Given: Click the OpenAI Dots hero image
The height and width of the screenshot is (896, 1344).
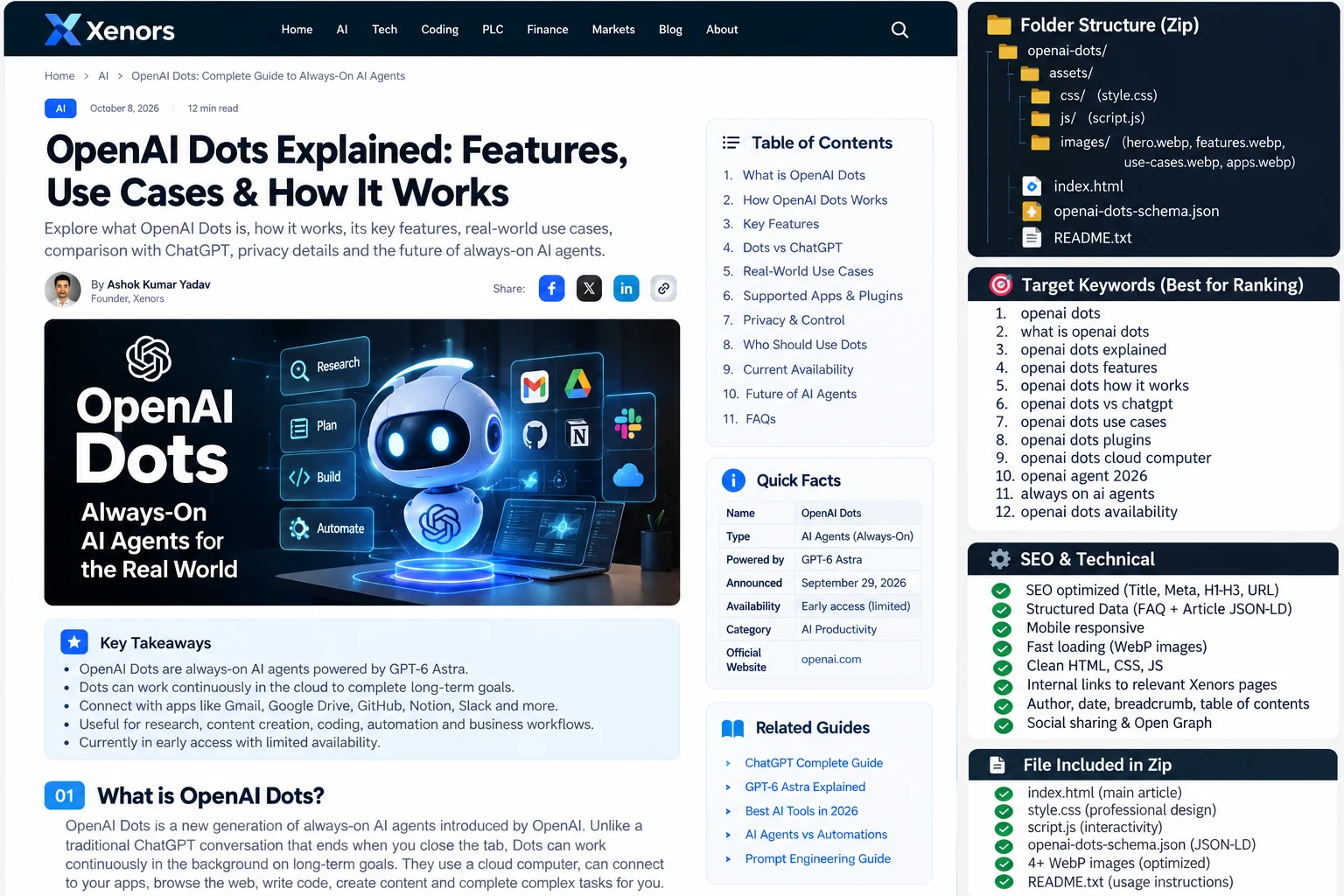Looking at the screenshot, I should pyautogui.click(x=362, y=462).
